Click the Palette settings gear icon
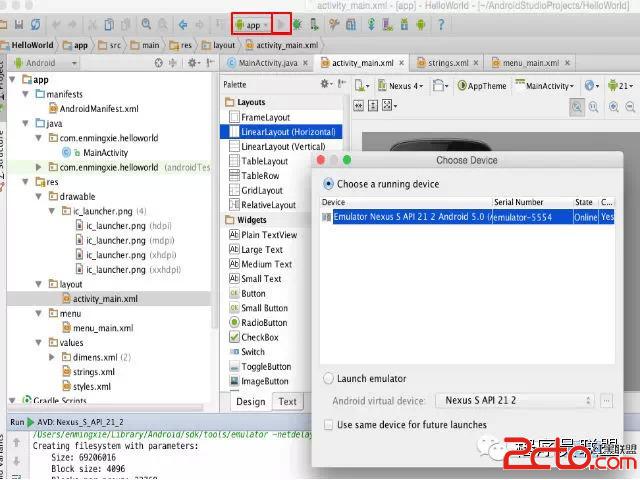This screenshot has height=480, width=640. point(325,84)
